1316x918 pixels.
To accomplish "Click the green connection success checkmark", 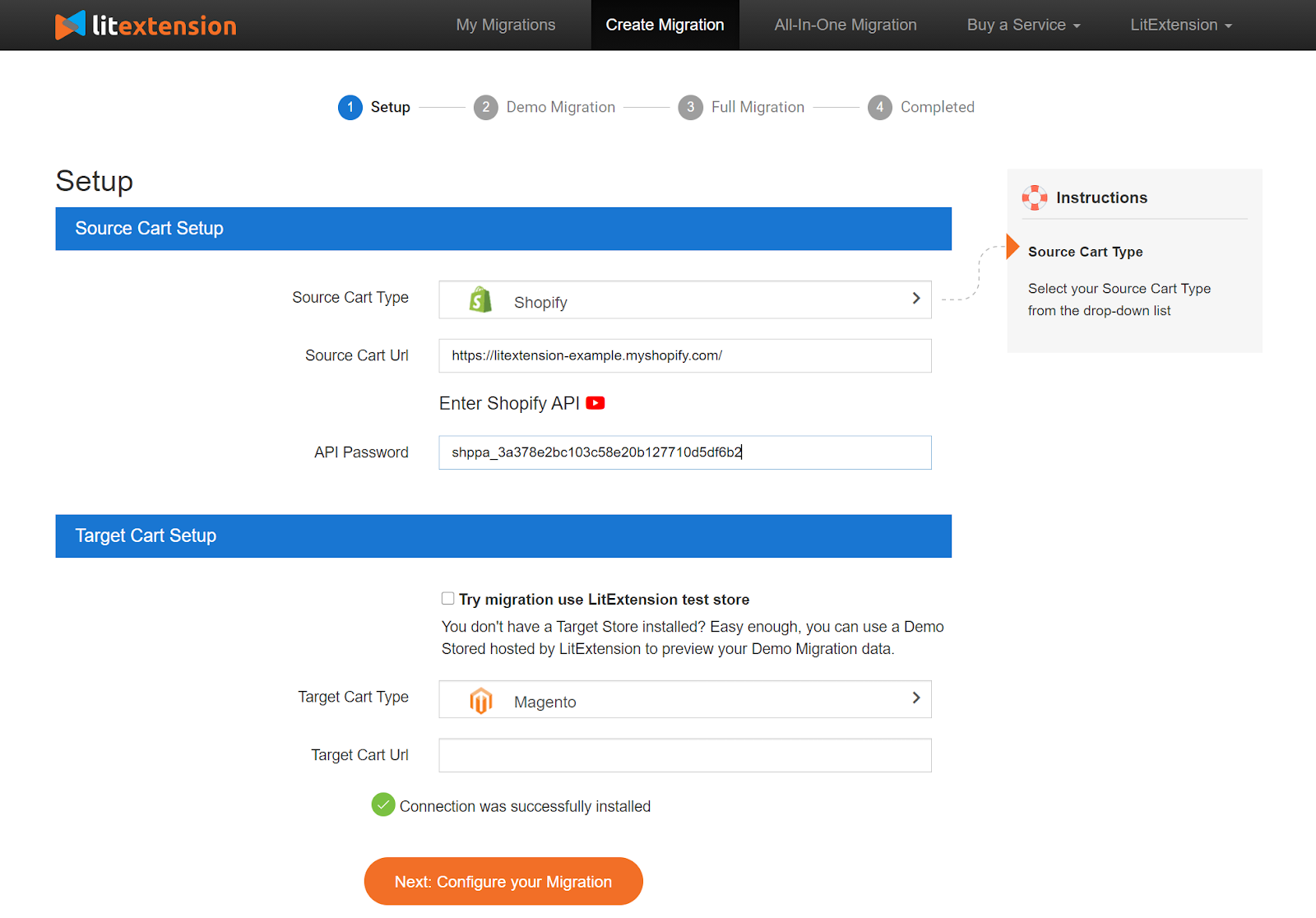I will [x=383, y=804].
